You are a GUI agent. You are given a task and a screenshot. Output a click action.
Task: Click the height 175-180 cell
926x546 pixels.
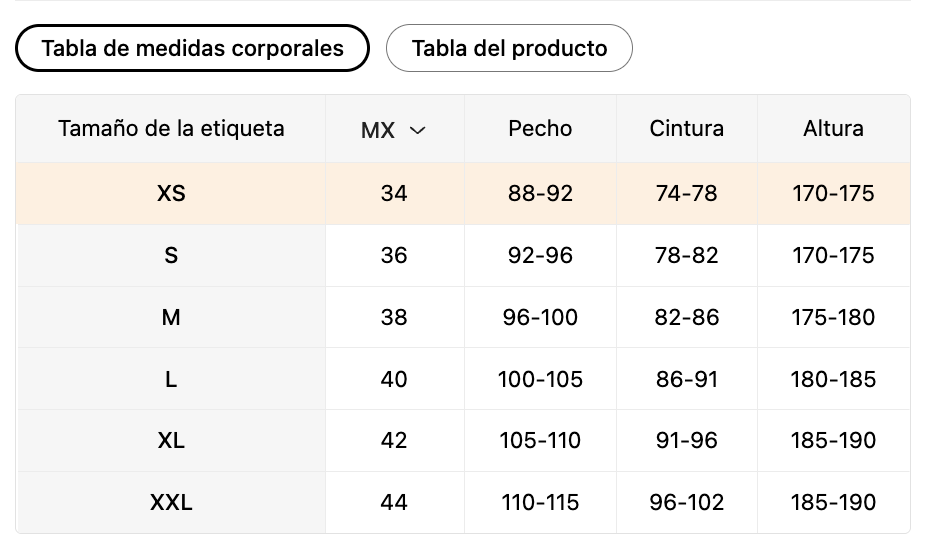point(833,318)
